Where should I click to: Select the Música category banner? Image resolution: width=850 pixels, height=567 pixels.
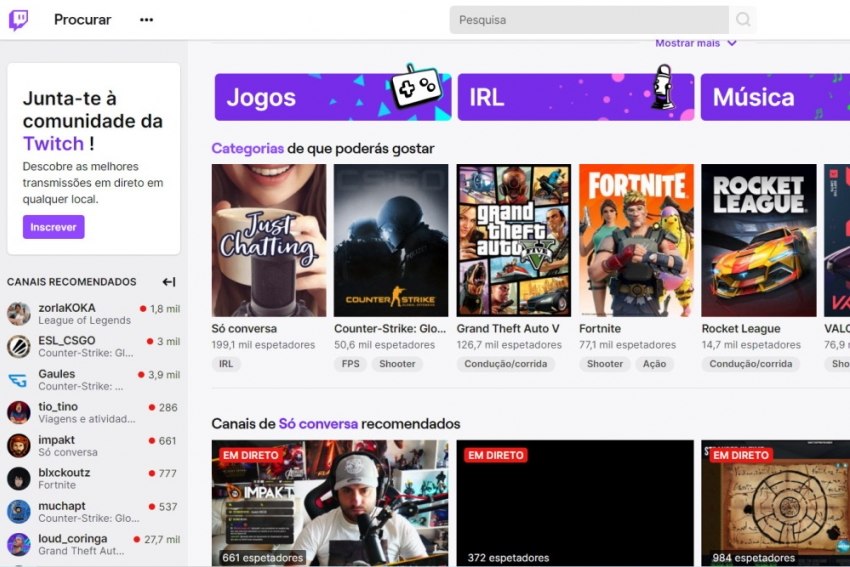[x=775, y=97]
